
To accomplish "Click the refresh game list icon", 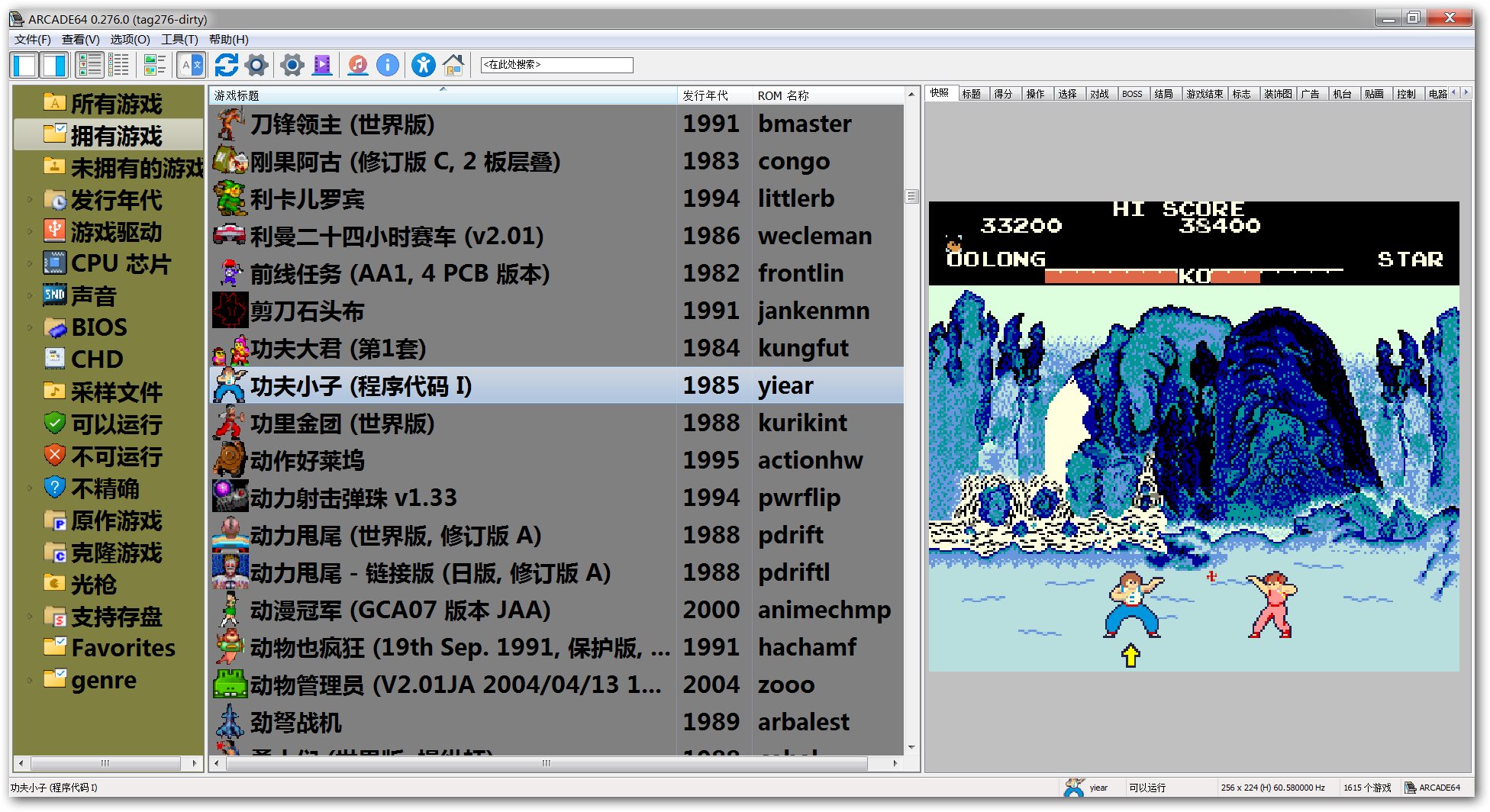I will [226, 65].
